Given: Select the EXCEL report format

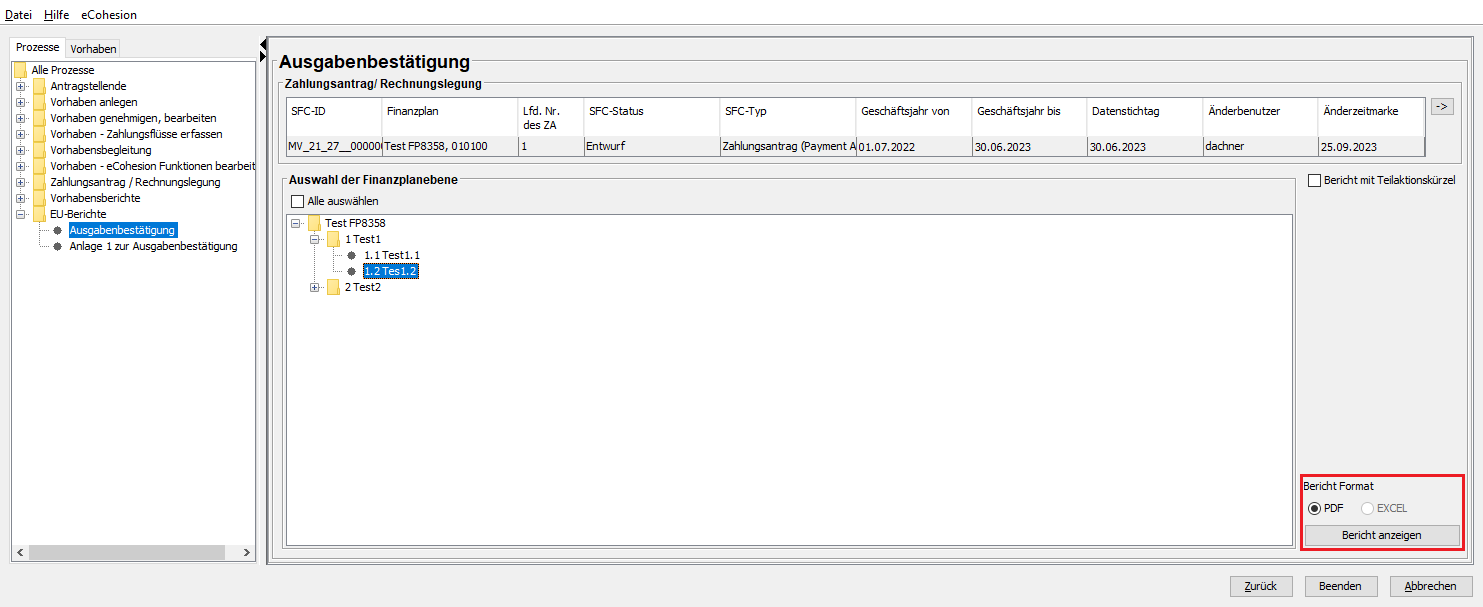Looking at the screenshot, I should [1367, 508].
